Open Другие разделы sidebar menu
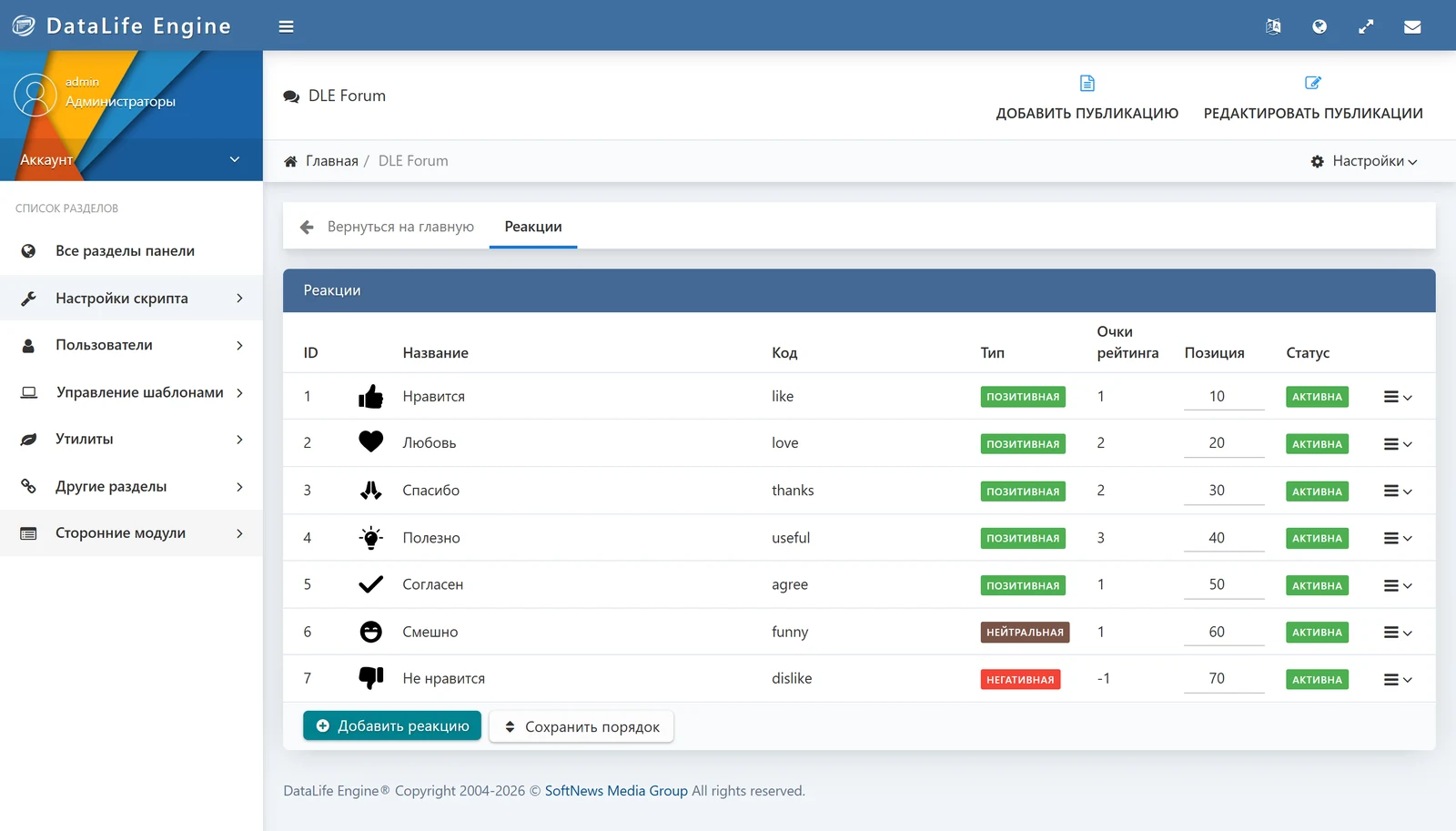1456x831 pixels. (131, 486)
